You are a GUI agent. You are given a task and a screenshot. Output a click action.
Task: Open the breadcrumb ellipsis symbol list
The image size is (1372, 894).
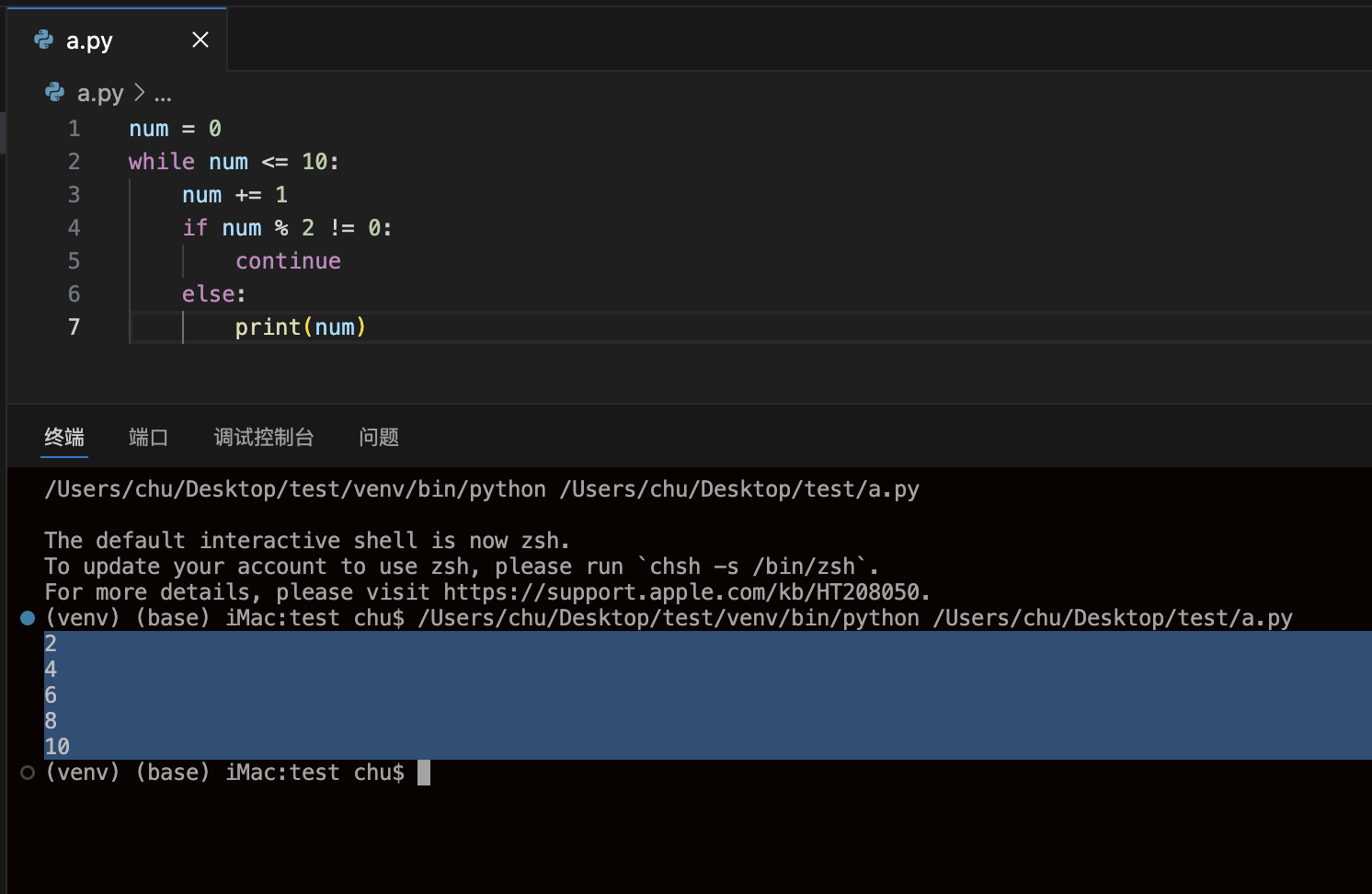163,95
